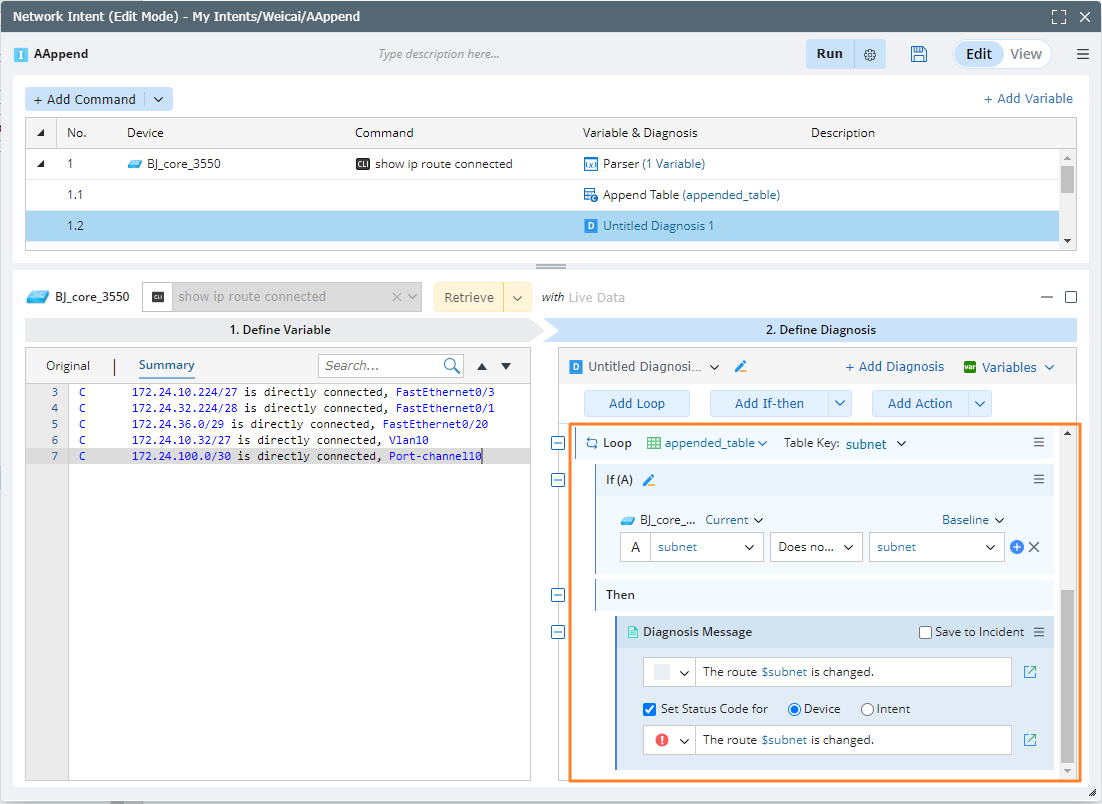The width and height of the screenshot is (1102, 804).
Task: Add a condition with the blue plus icon
Action: 1017,547
